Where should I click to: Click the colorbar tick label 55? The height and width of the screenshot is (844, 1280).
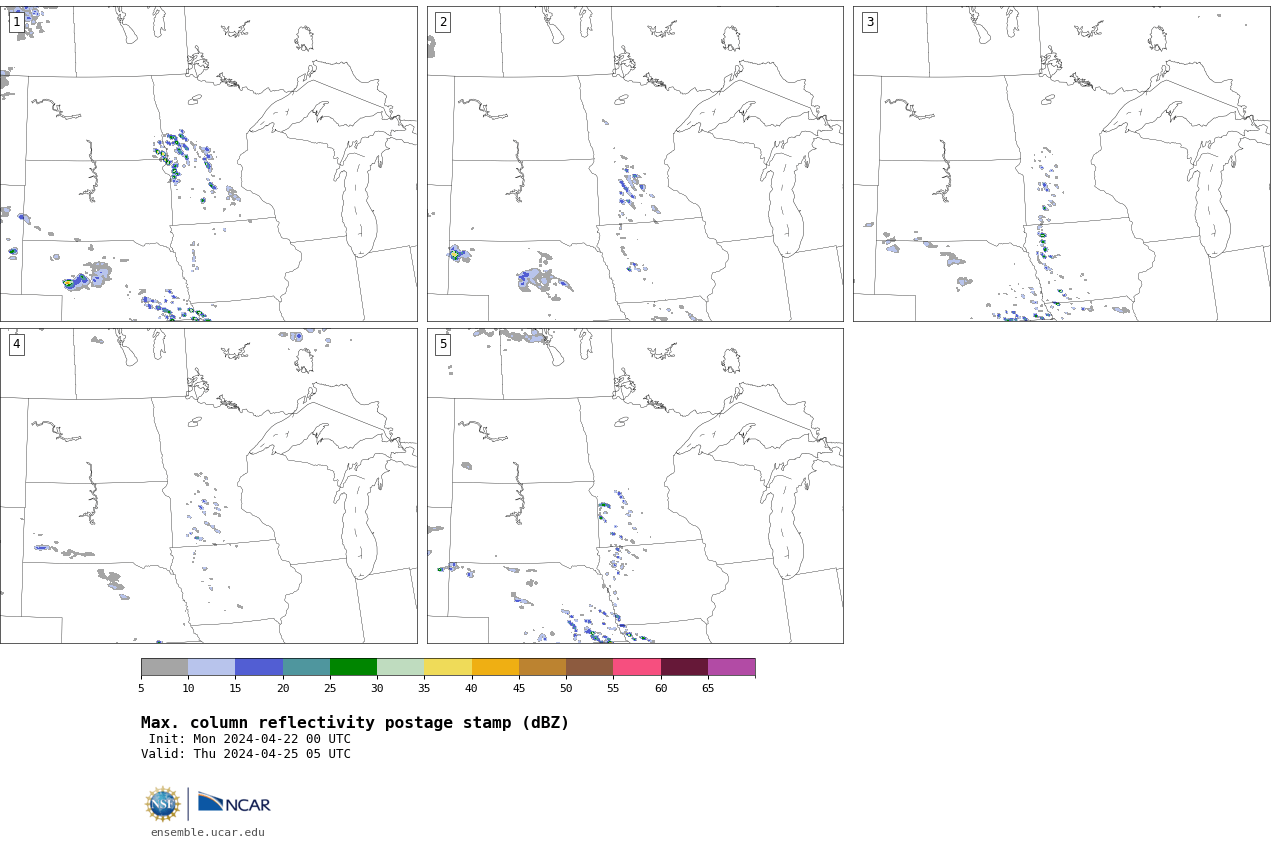613,688
